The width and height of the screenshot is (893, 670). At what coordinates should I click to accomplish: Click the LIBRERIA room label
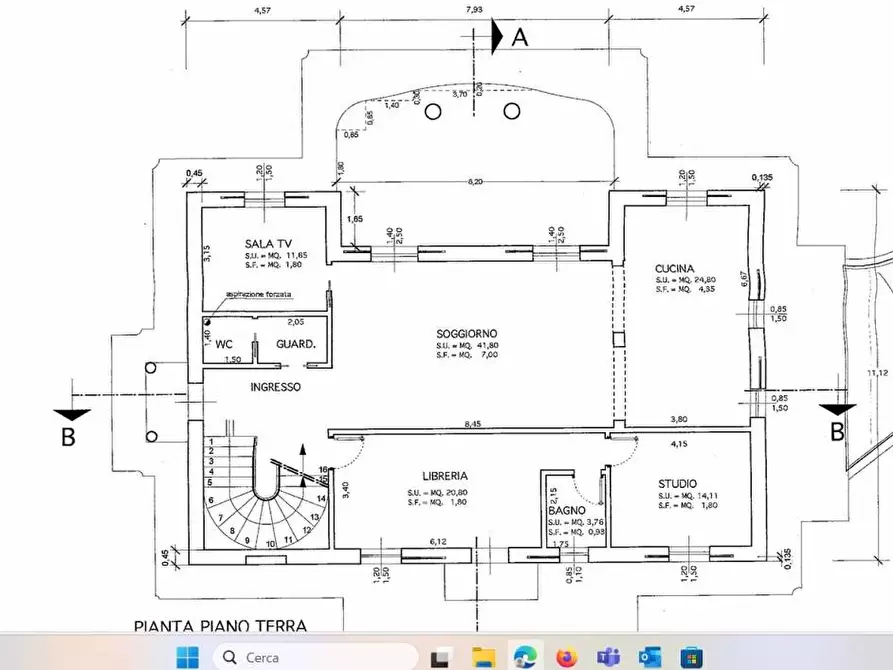coord(445,477)
